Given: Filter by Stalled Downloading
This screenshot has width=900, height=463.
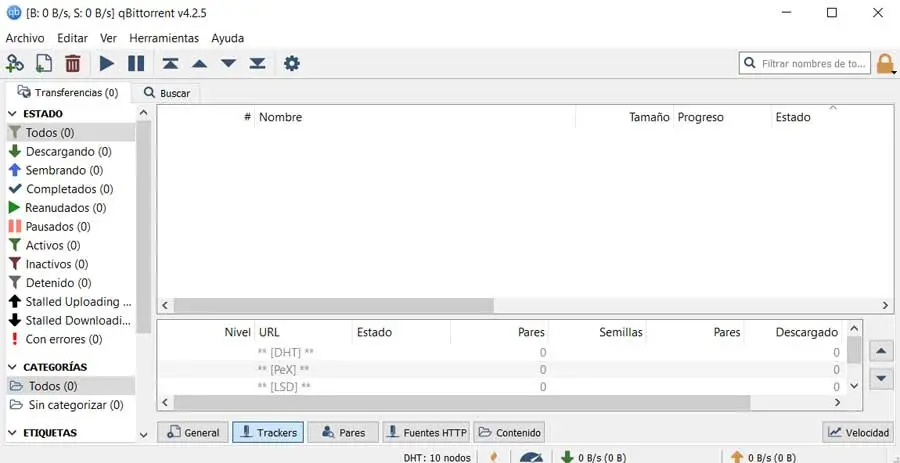Looking at the screenshot, I should tap(71, 320).
